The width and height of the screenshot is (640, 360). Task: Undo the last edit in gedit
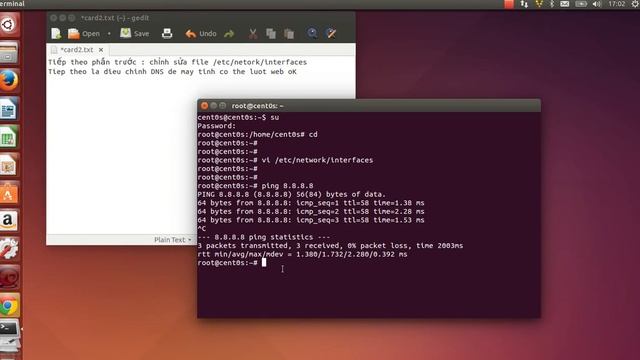coord(201,33)
